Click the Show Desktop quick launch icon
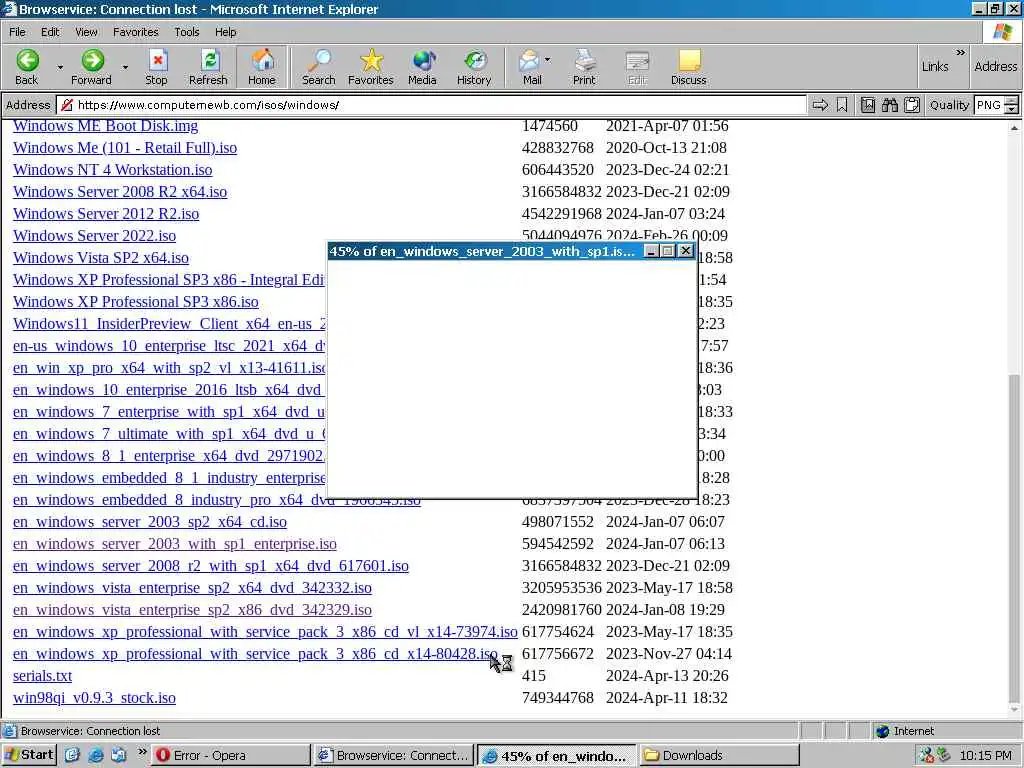 coord(72,755)
